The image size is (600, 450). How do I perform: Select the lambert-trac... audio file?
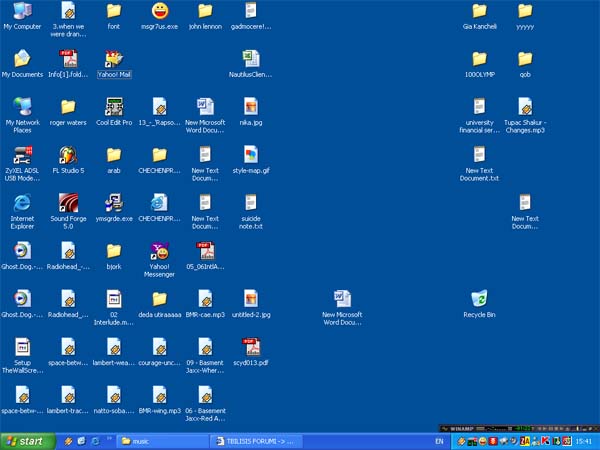pos(68,400)
